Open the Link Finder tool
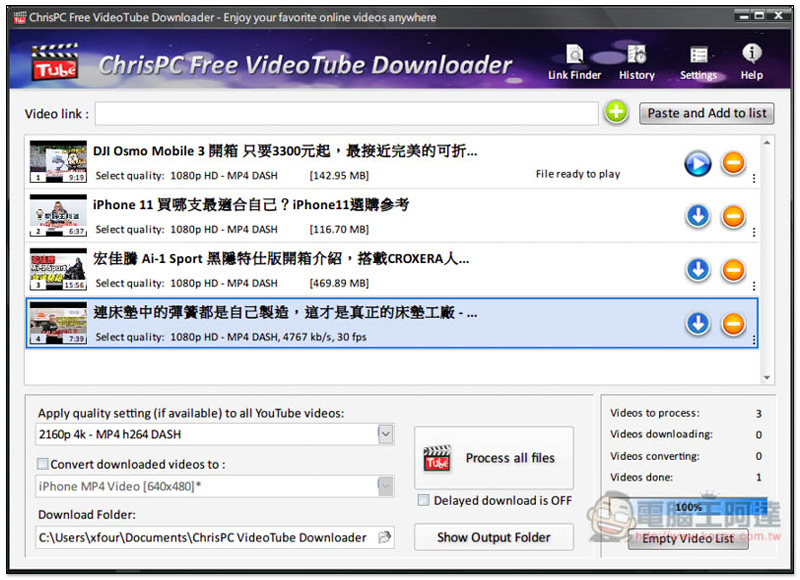The width and height of the screenshot is (800, 580). coord(574,60)
